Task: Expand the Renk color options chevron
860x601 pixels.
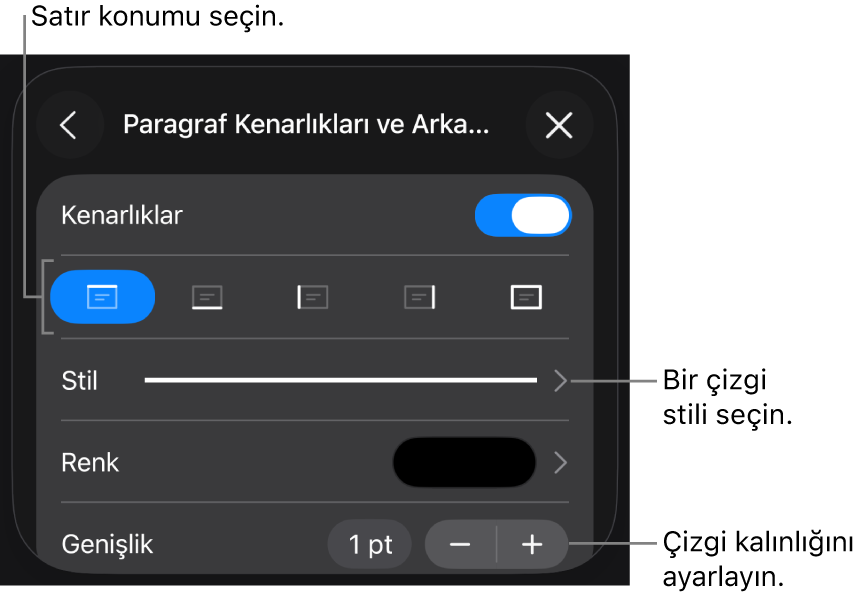Action: [560, 463]
